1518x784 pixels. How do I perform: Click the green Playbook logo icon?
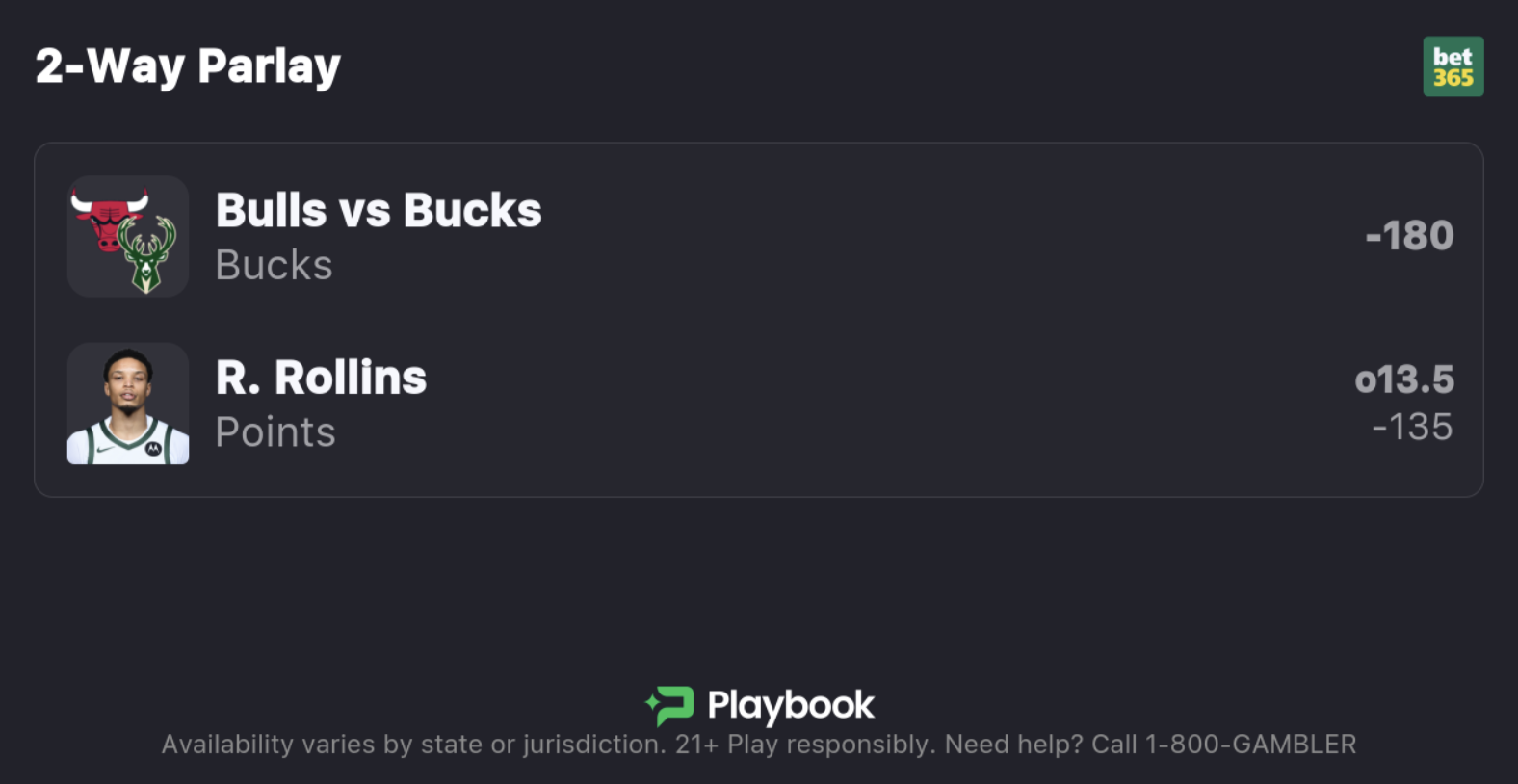[x=670, y=705]
